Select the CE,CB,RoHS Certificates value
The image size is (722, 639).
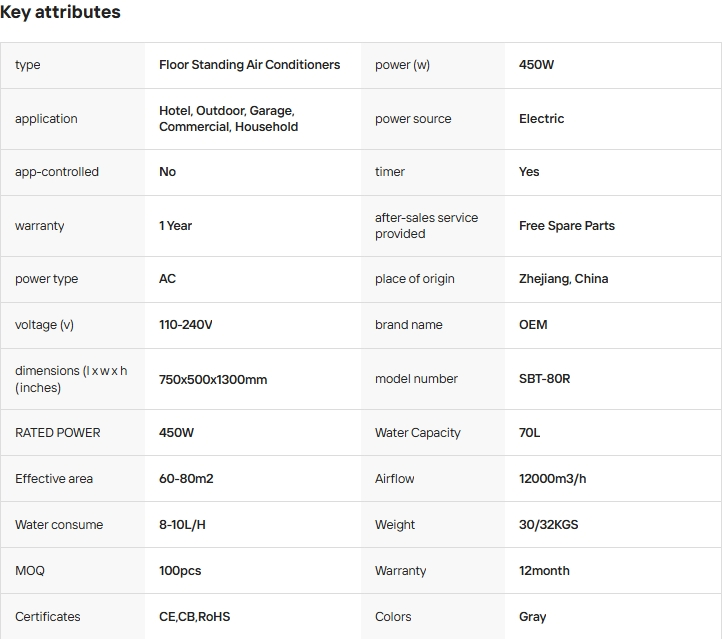pos(194,617)
